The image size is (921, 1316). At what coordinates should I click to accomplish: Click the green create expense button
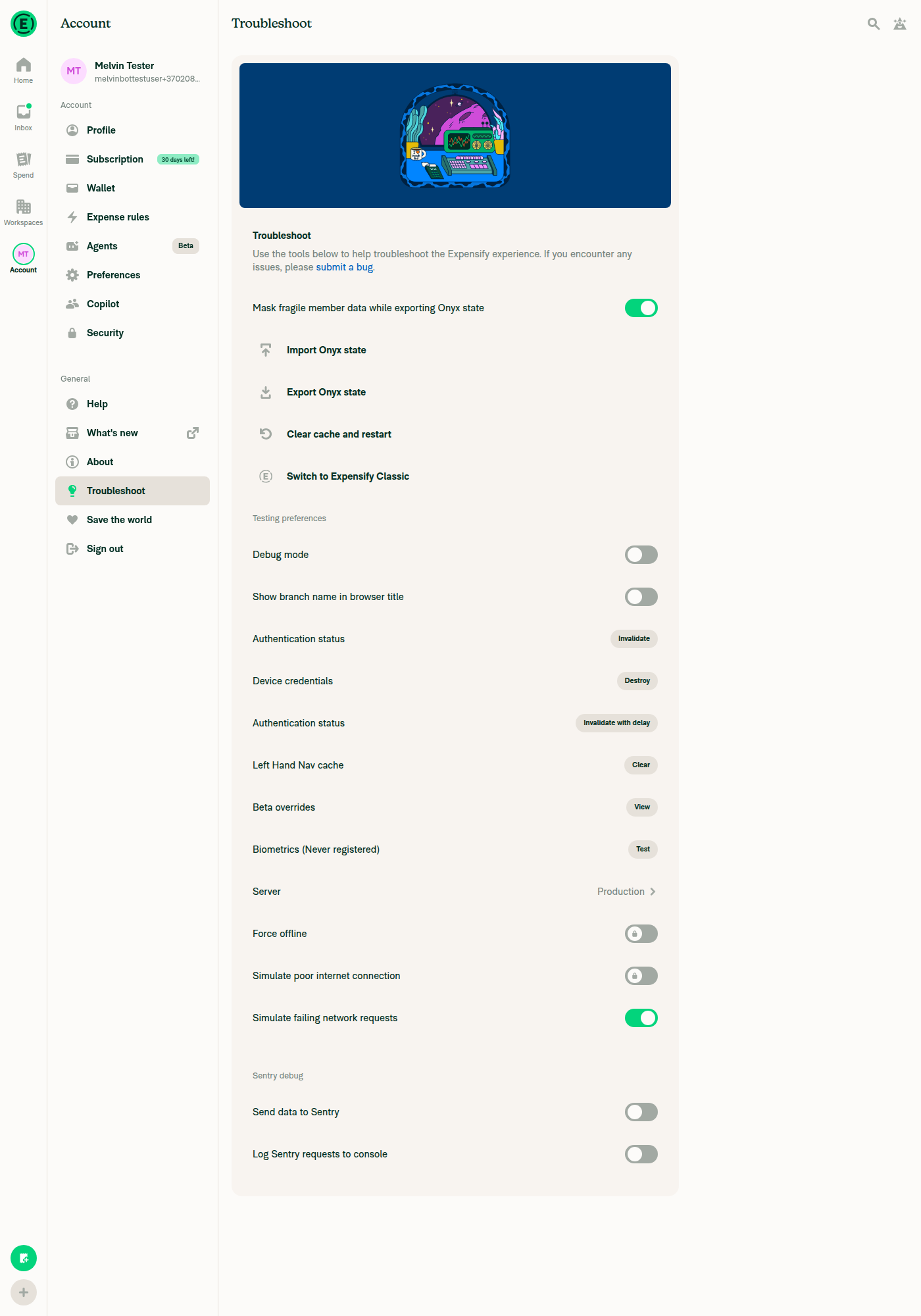[24, 1258]
